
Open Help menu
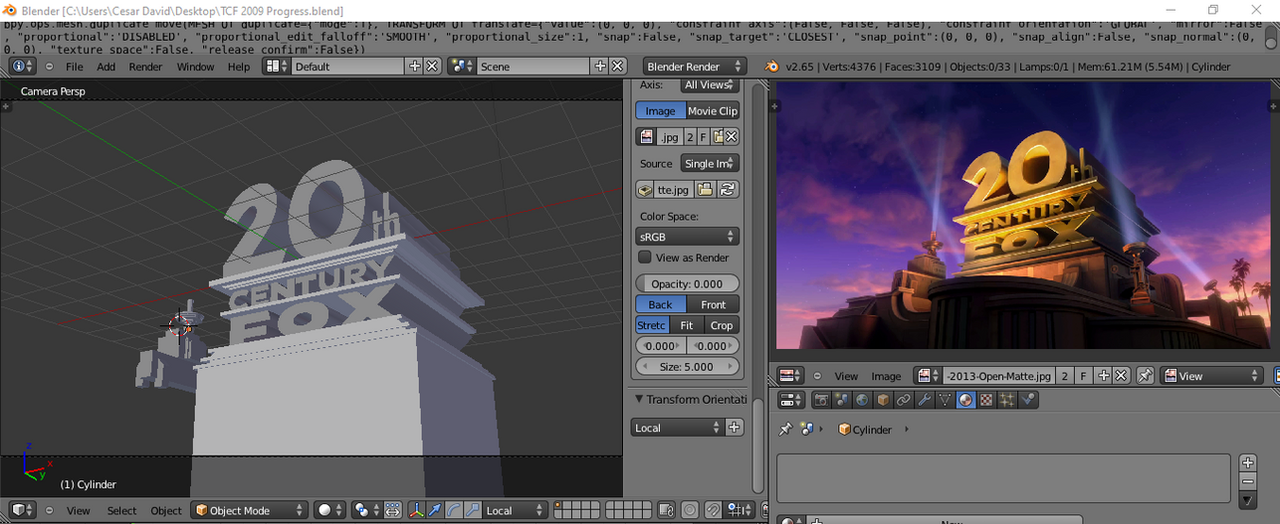(239, 67)
